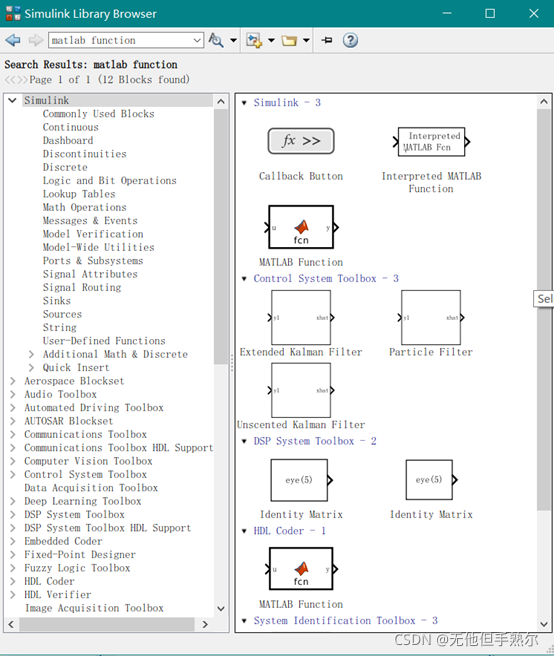Select Commonly Used Blocks library
Screen dimensions: 554x656
coord(98,114)
